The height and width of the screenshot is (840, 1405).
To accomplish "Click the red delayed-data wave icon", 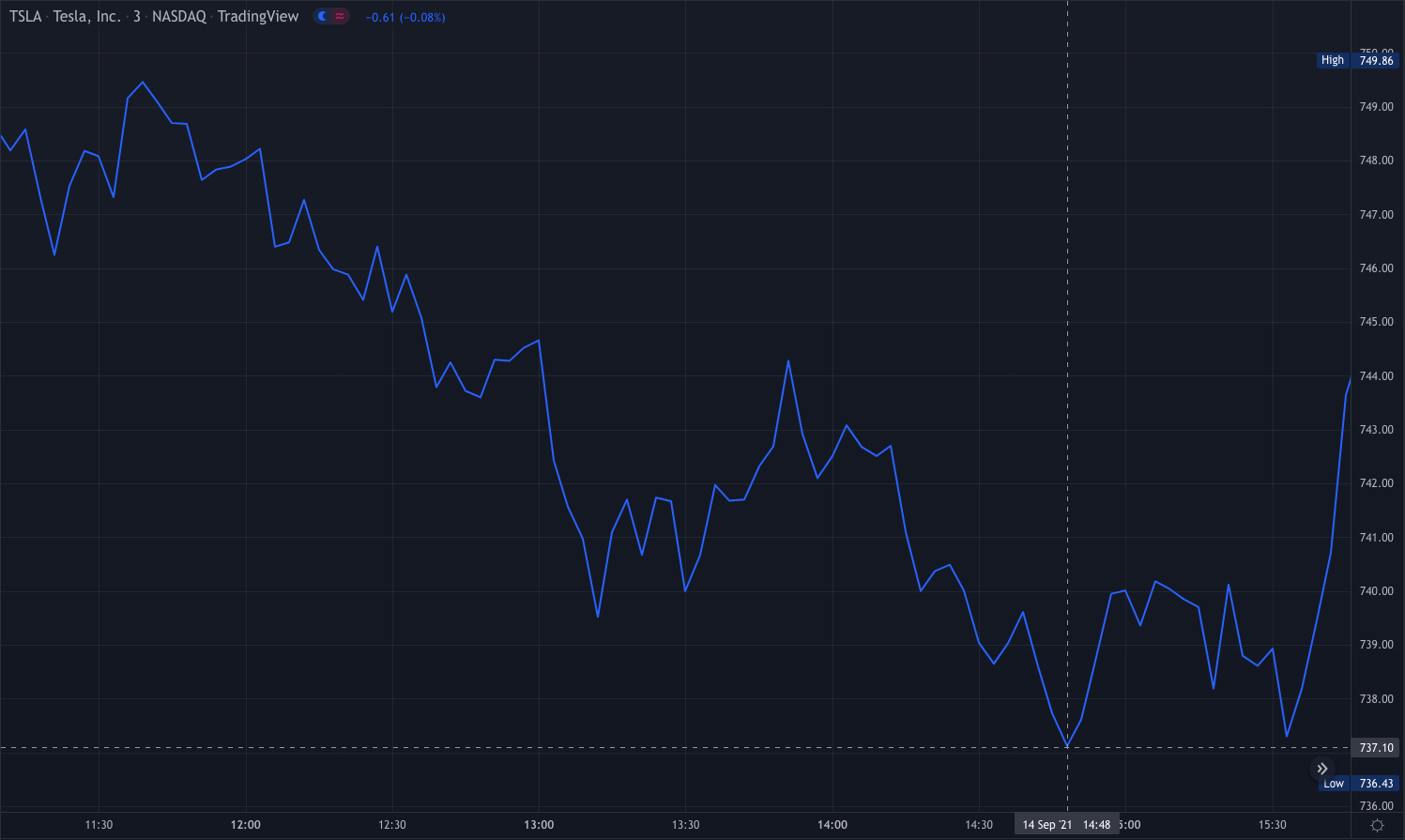I will (x=340, y=16).
